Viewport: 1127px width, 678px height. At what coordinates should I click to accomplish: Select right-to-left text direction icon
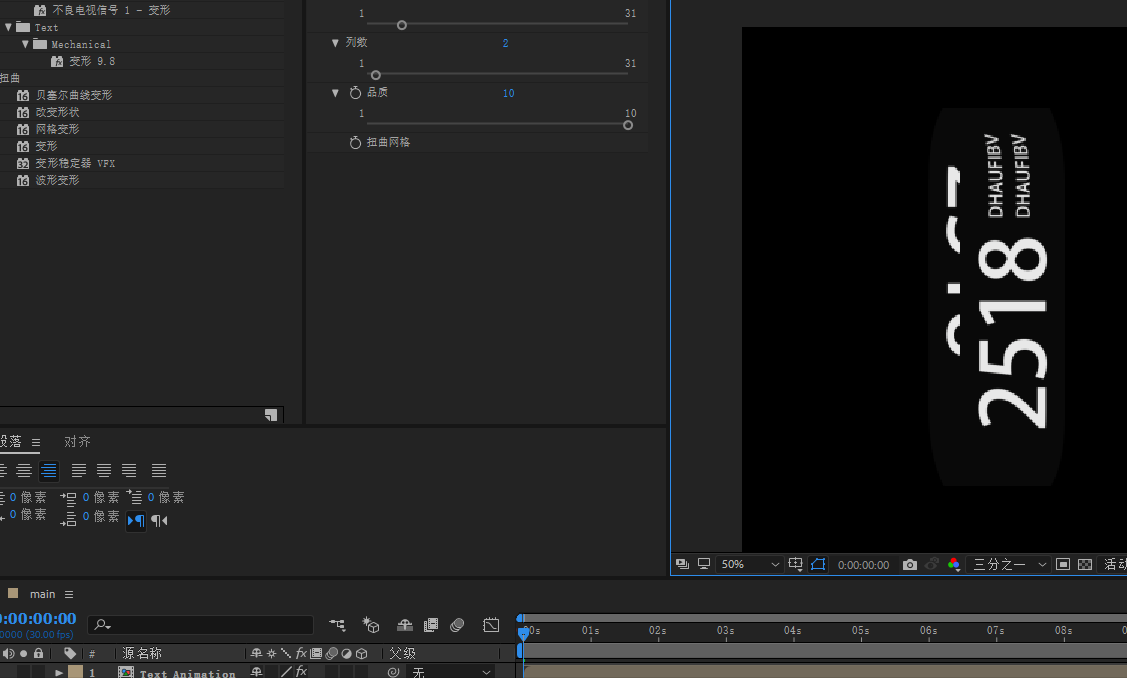click(160, 521)
